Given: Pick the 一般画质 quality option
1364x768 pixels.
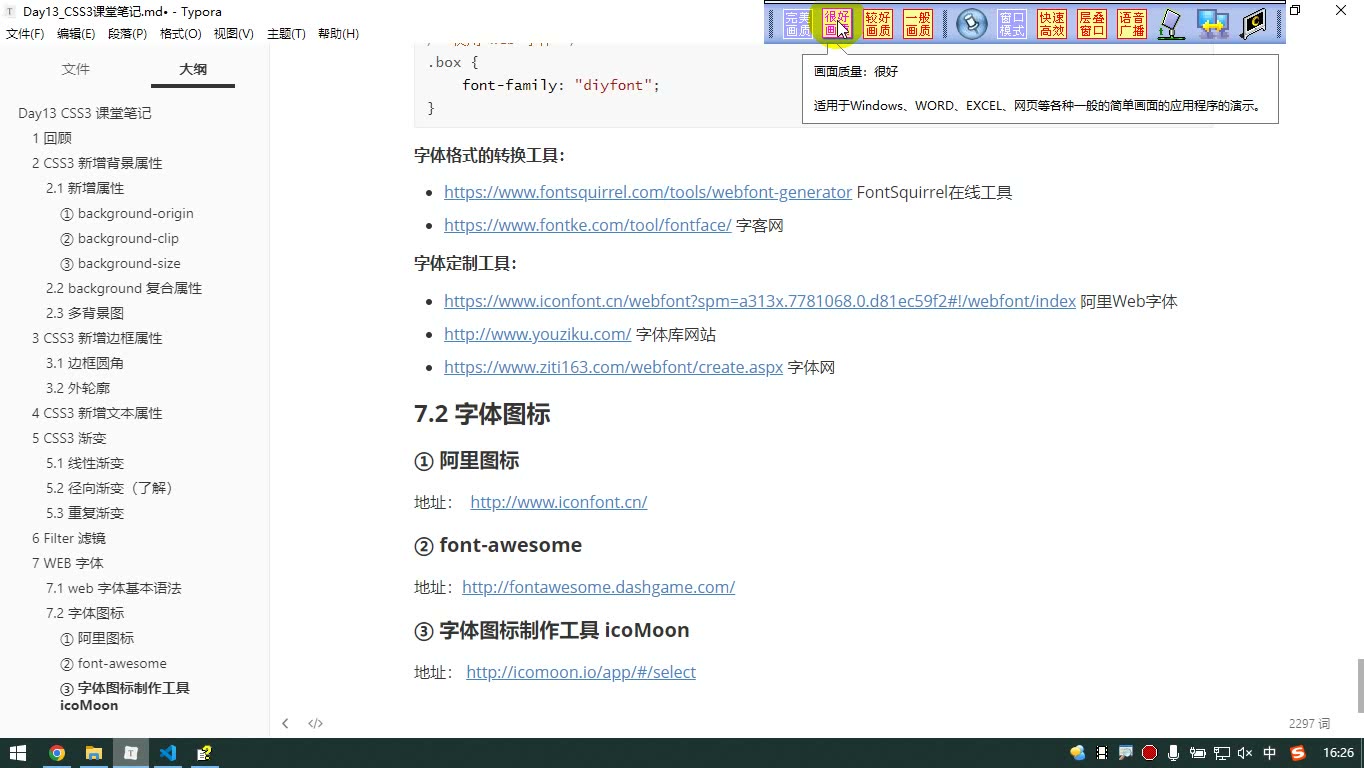Looking at the screenshot, I should 918,24.
